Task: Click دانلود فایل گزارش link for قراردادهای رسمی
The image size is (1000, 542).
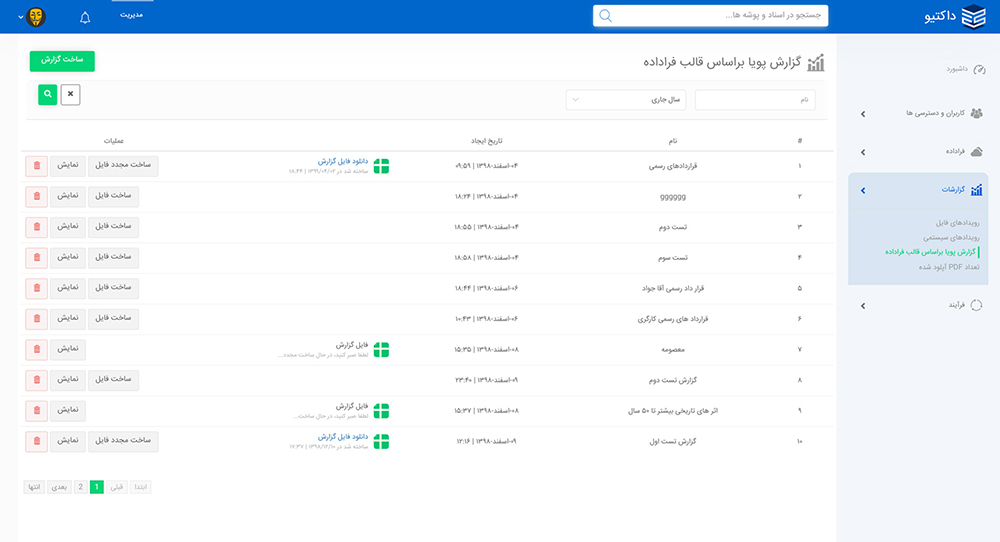Action: coord(343,161)
